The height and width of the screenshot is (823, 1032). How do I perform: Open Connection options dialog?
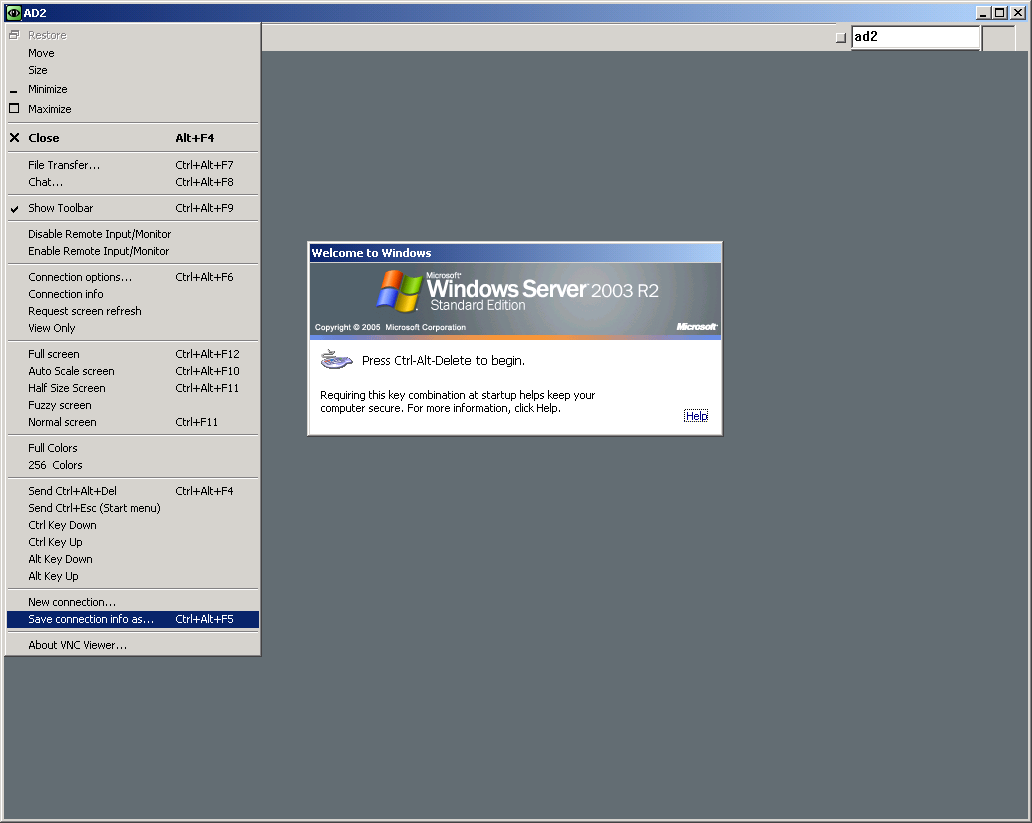[x=80, y=277]
